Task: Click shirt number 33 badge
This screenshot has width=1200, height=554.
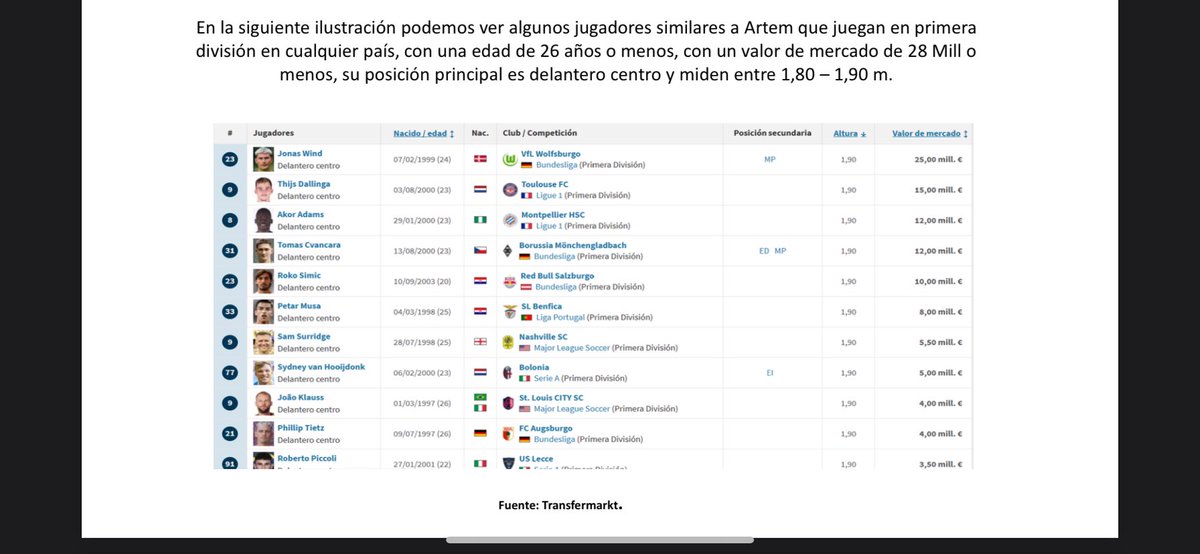Action: coord(231,312)
